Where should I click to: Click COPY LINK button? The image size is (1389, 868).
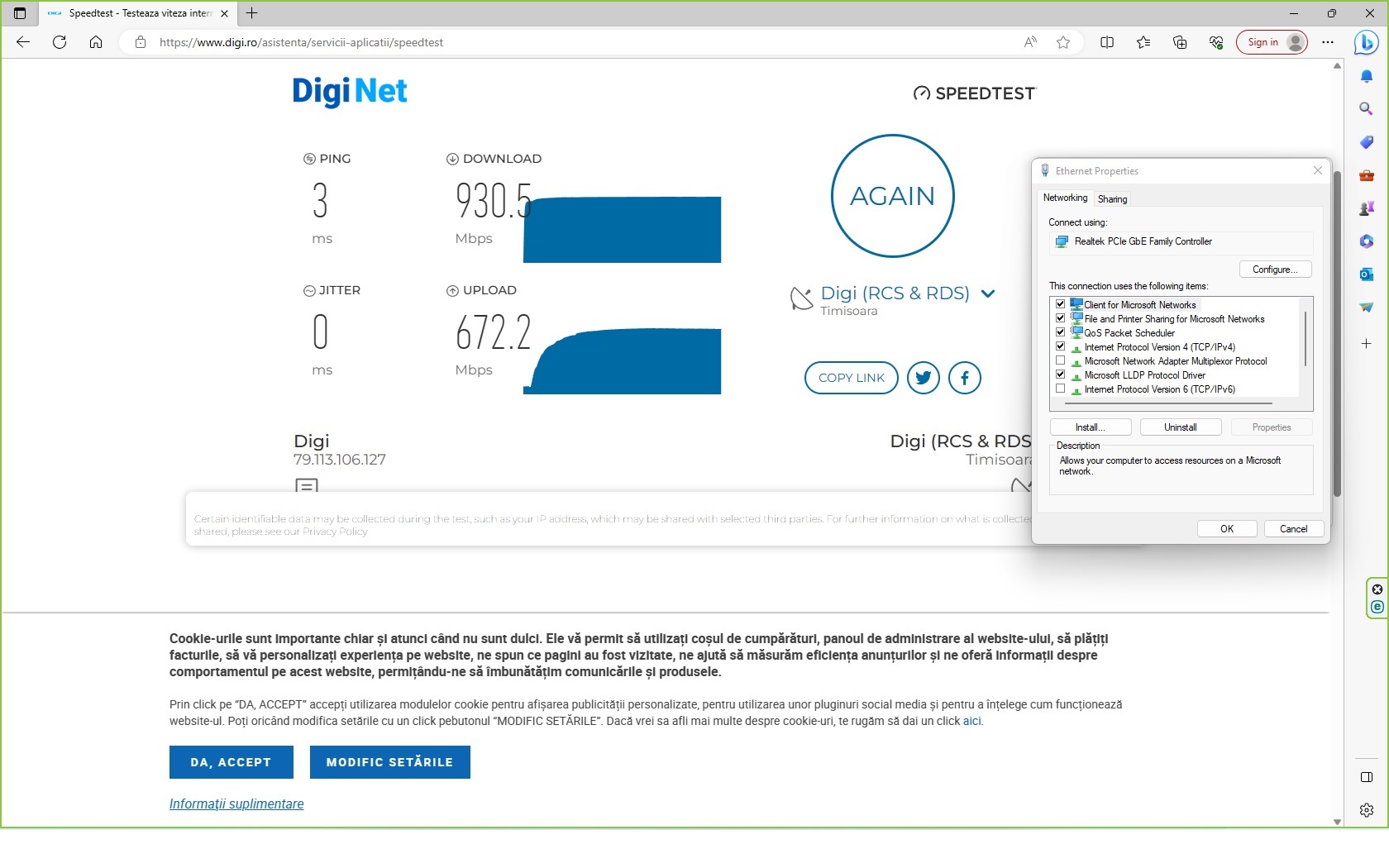pyautogui.click(x=852, y=378)
